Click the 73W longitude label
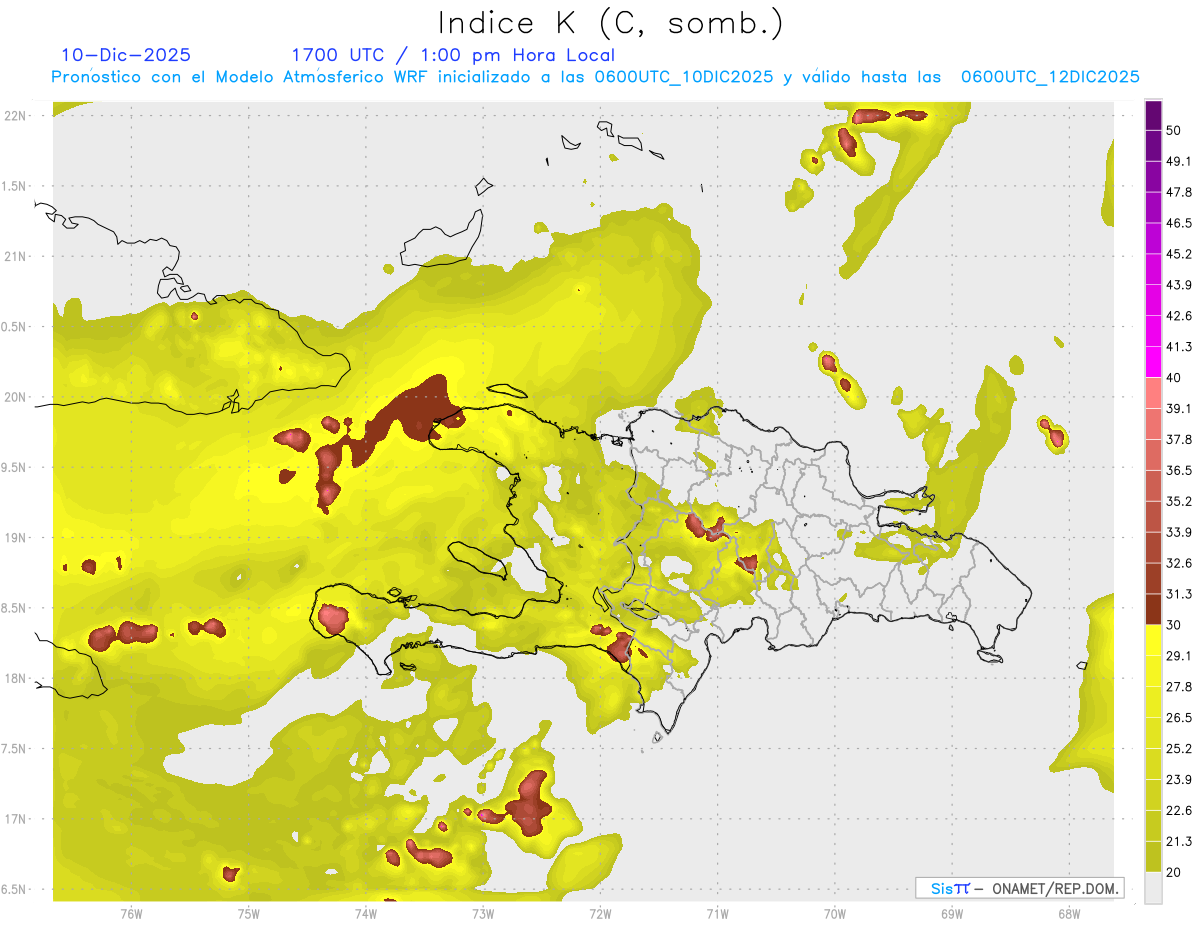1200x927 pixels. click(483, 914)
